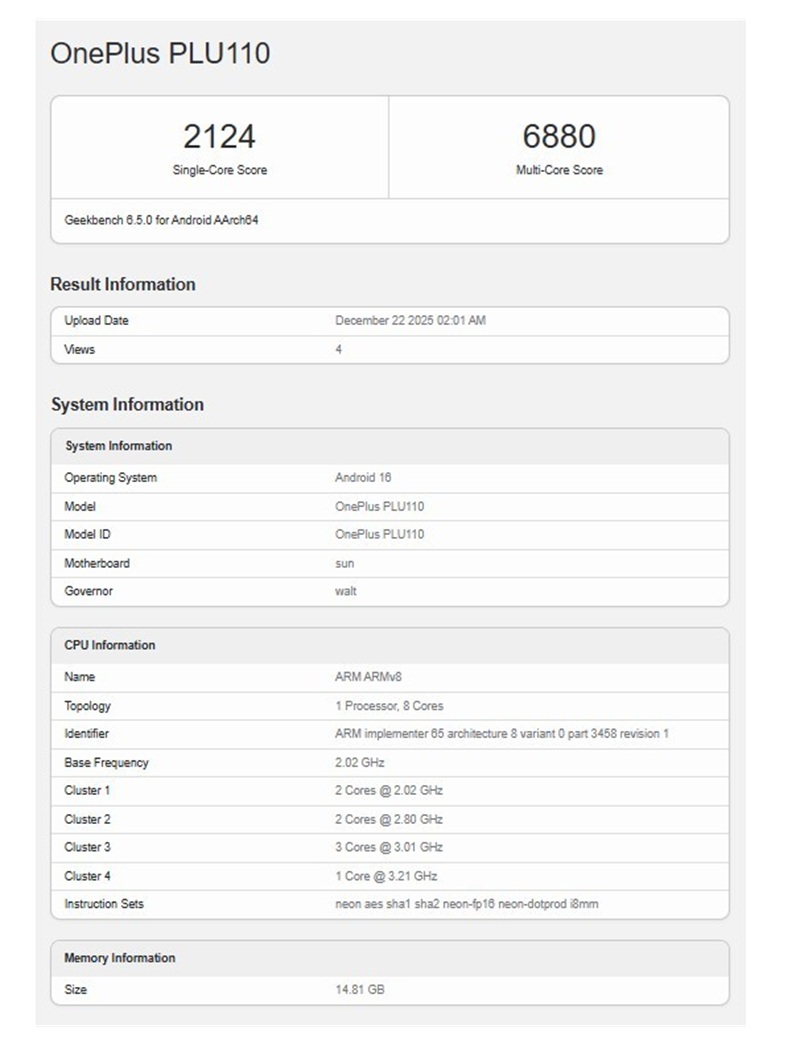Click the Memory Information section header
This screenshot has width=800, height=1040.
pyautogui.click(x=122, y=957)
